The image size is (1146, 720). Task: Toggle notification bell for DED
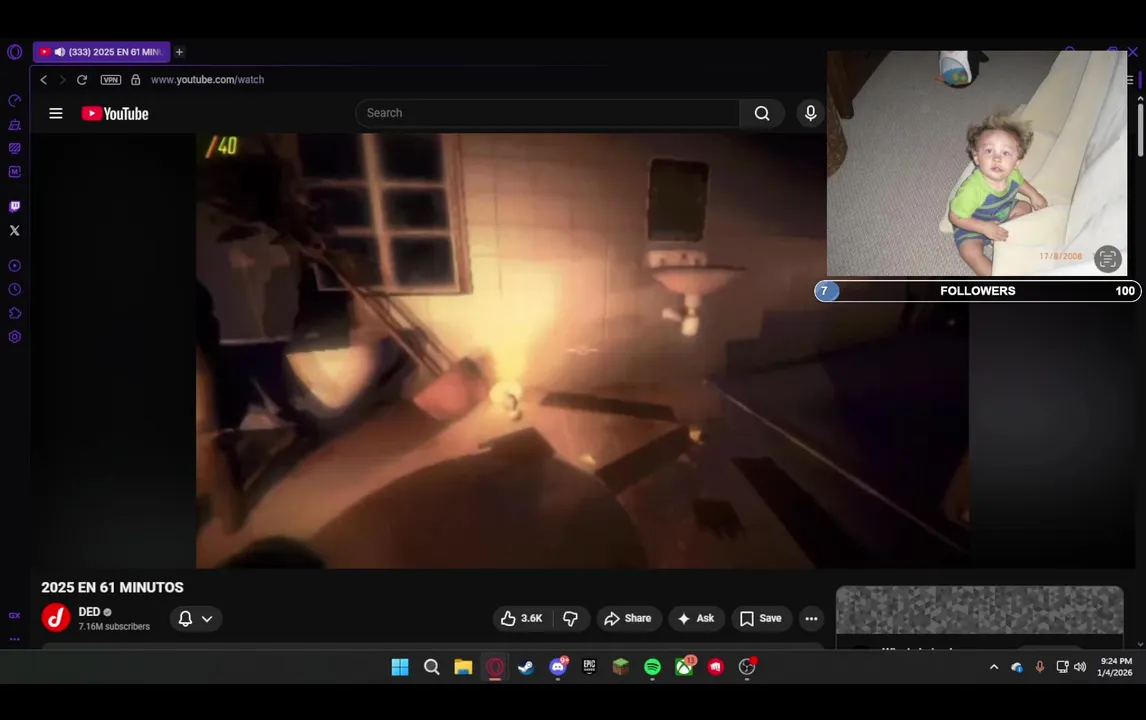coord(186,618)
